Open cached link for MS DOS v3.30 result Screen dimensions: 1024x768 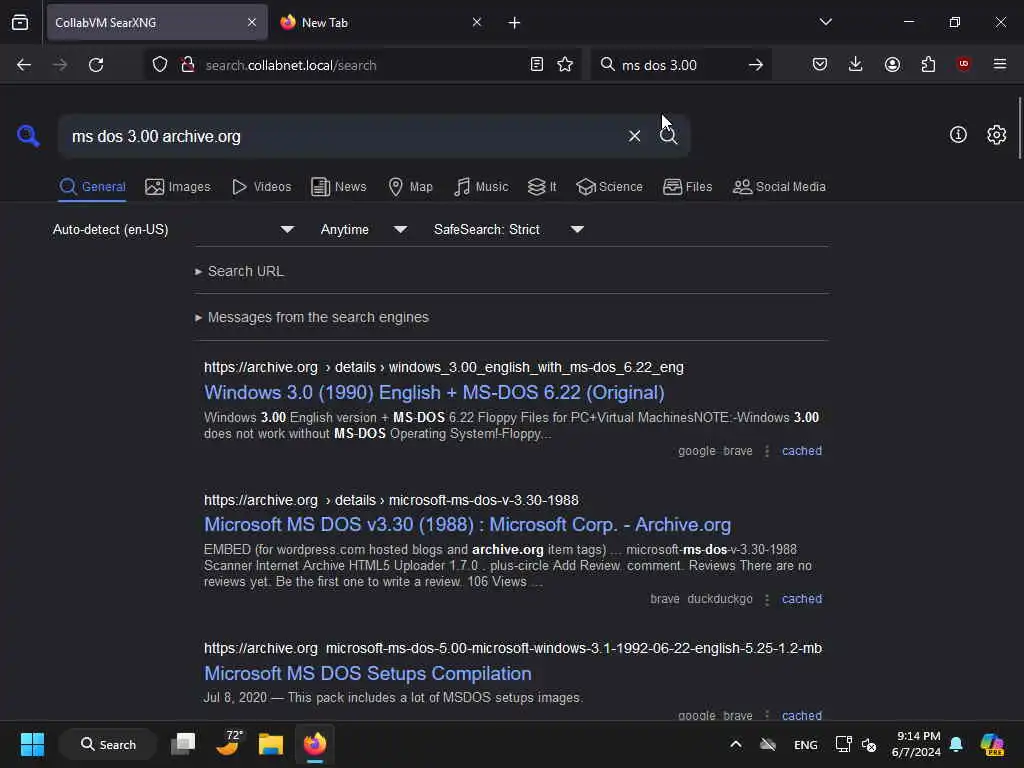click(x=801, y=599)
